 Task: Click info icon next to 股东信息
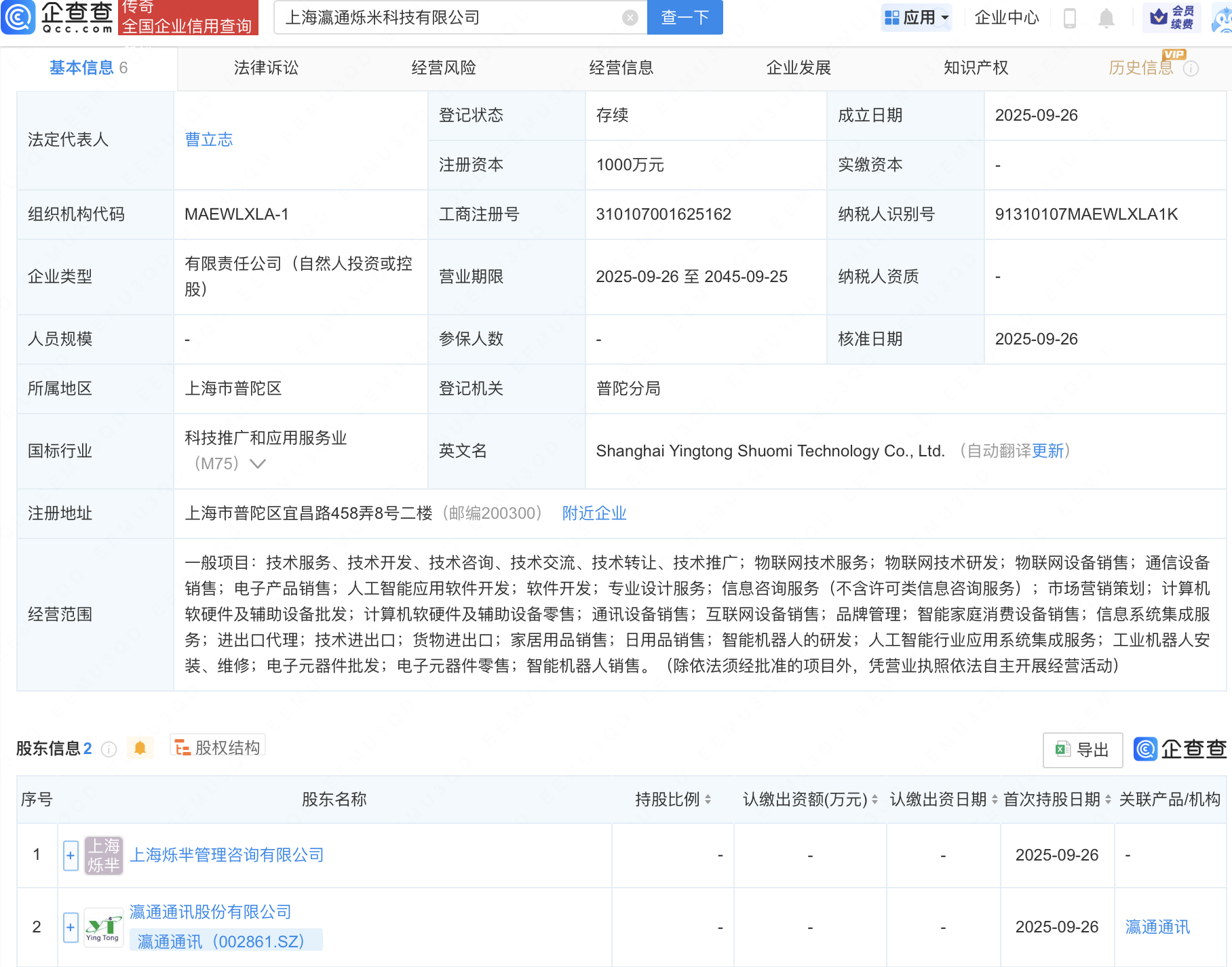[109, 749]
